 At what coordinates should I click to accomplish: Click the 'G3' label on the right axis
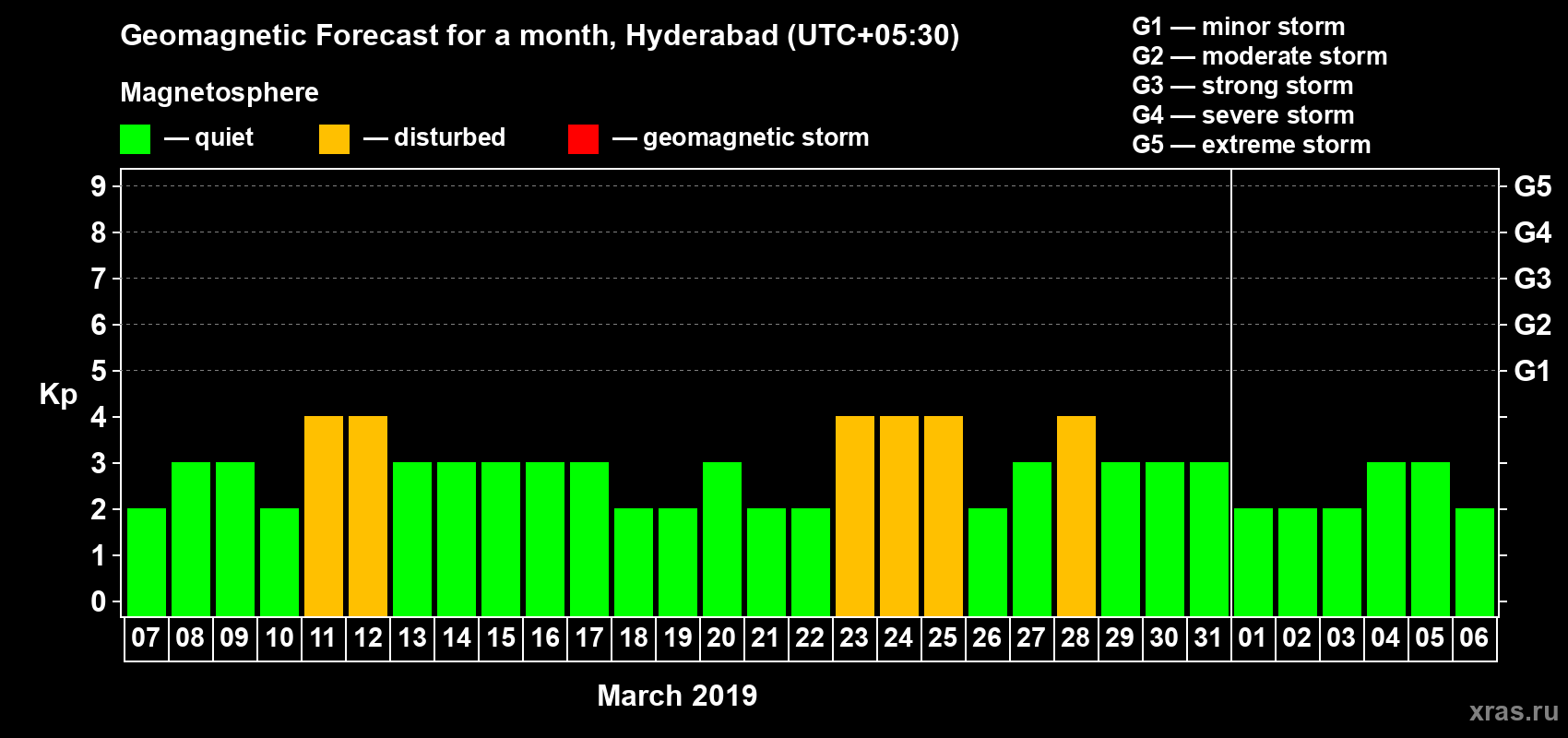coord(1533,279)
